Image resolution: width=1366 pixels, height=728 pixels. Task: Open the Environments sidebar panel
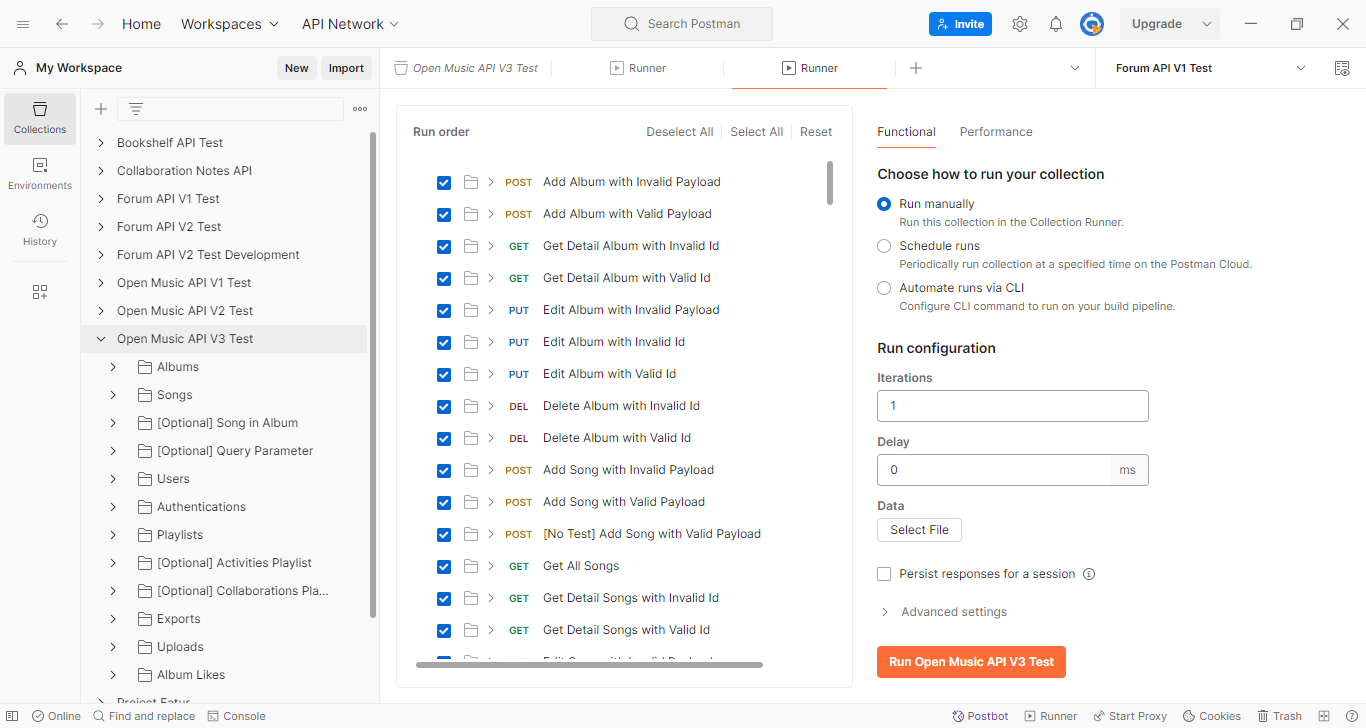40,174
